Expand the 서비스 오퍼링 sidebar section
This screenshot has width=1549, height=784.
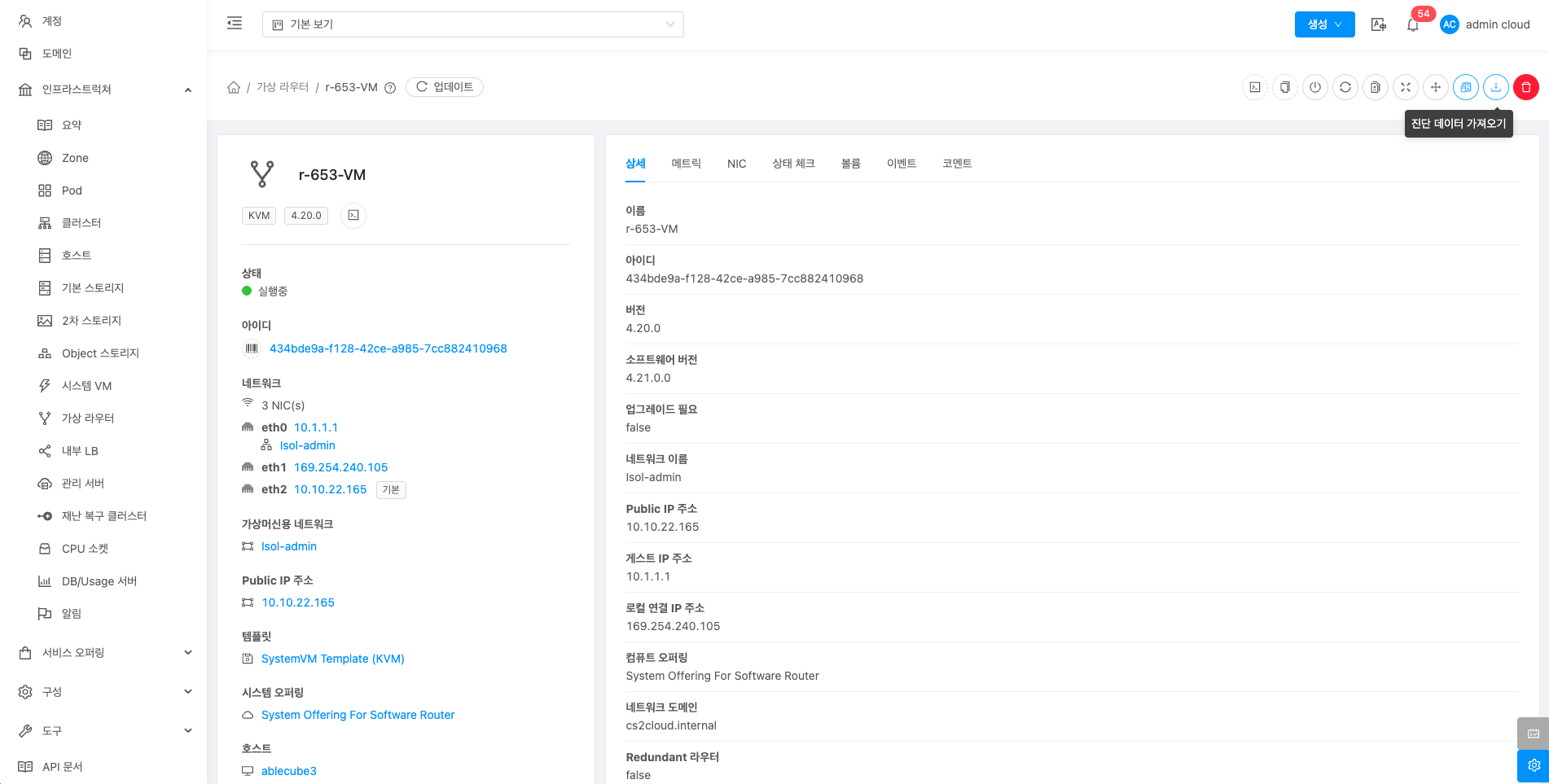(104, 652)
